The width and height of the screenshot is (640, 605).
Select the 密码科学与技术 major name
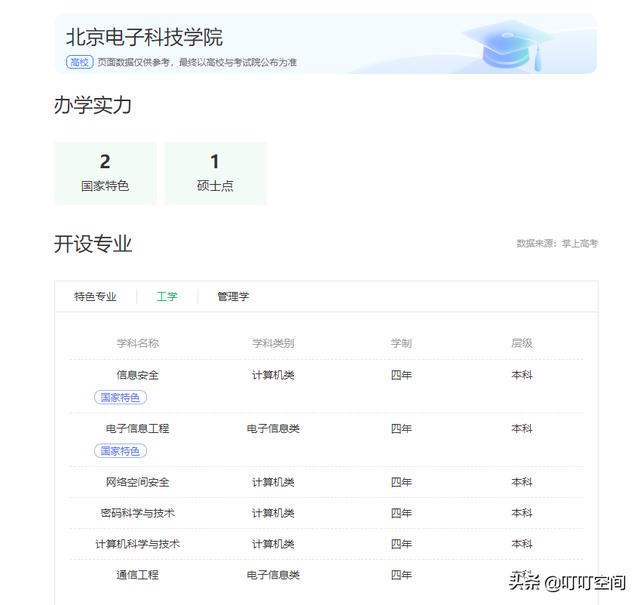click(138, 513)
